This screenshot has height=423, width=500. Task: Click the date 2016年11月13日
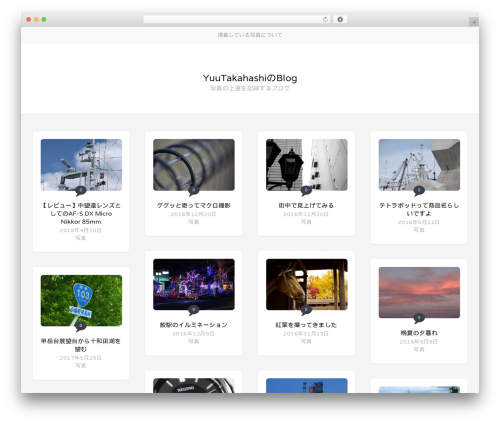pyautogui.click(x=306, y=333)
